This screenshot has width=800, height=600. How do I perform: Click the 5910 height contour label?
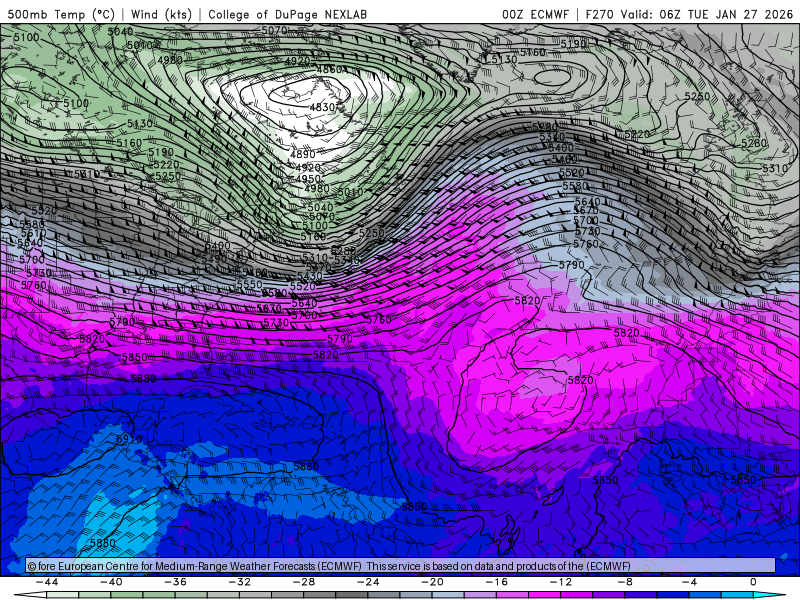coord(129,439)
